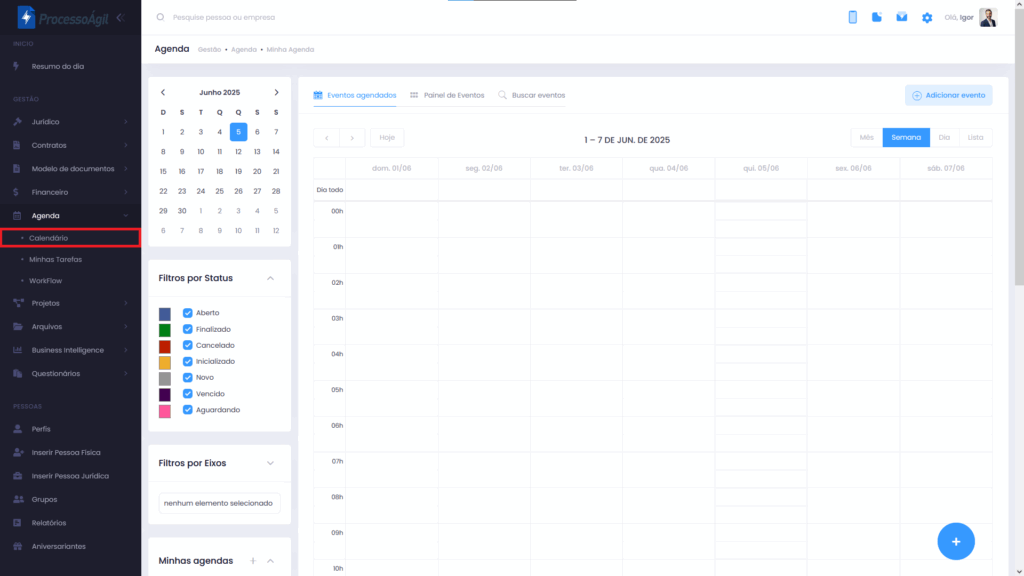Click the blue Aberto color swatch

[165, 314]
